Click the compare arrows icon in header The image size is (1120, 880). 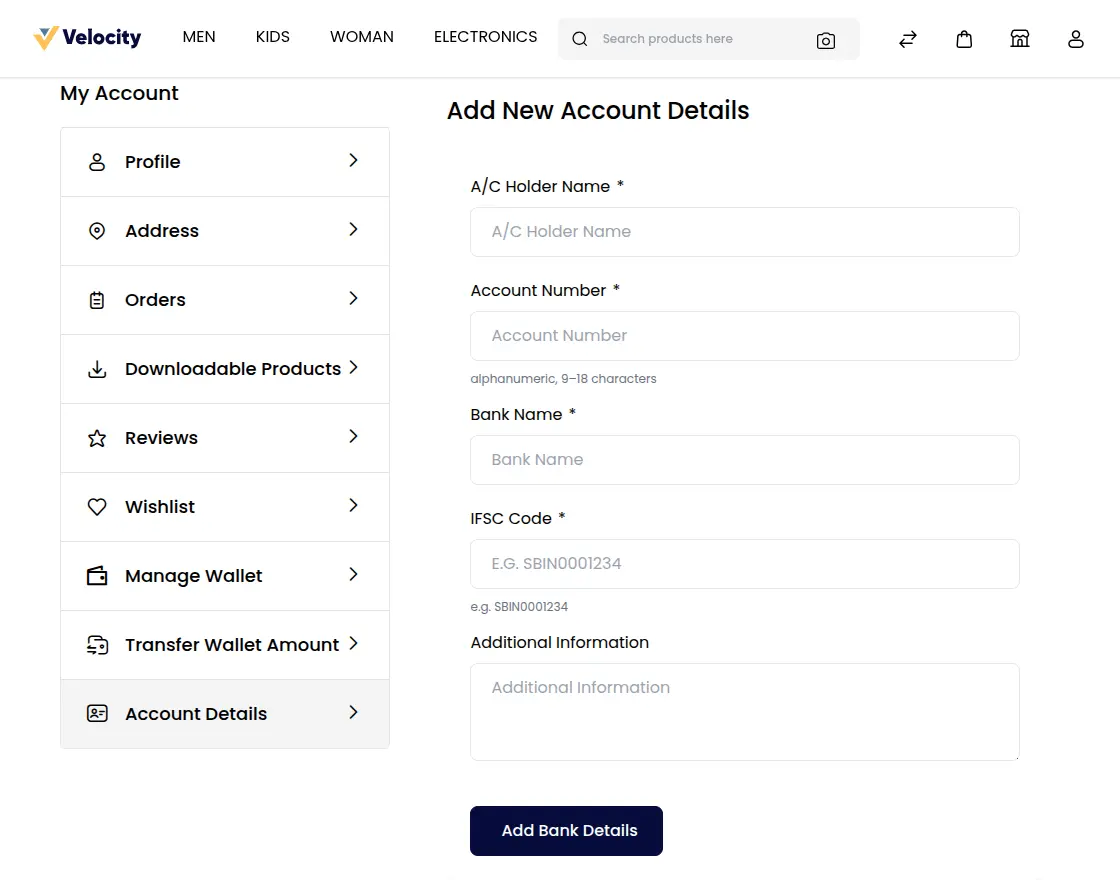[907, 39]
